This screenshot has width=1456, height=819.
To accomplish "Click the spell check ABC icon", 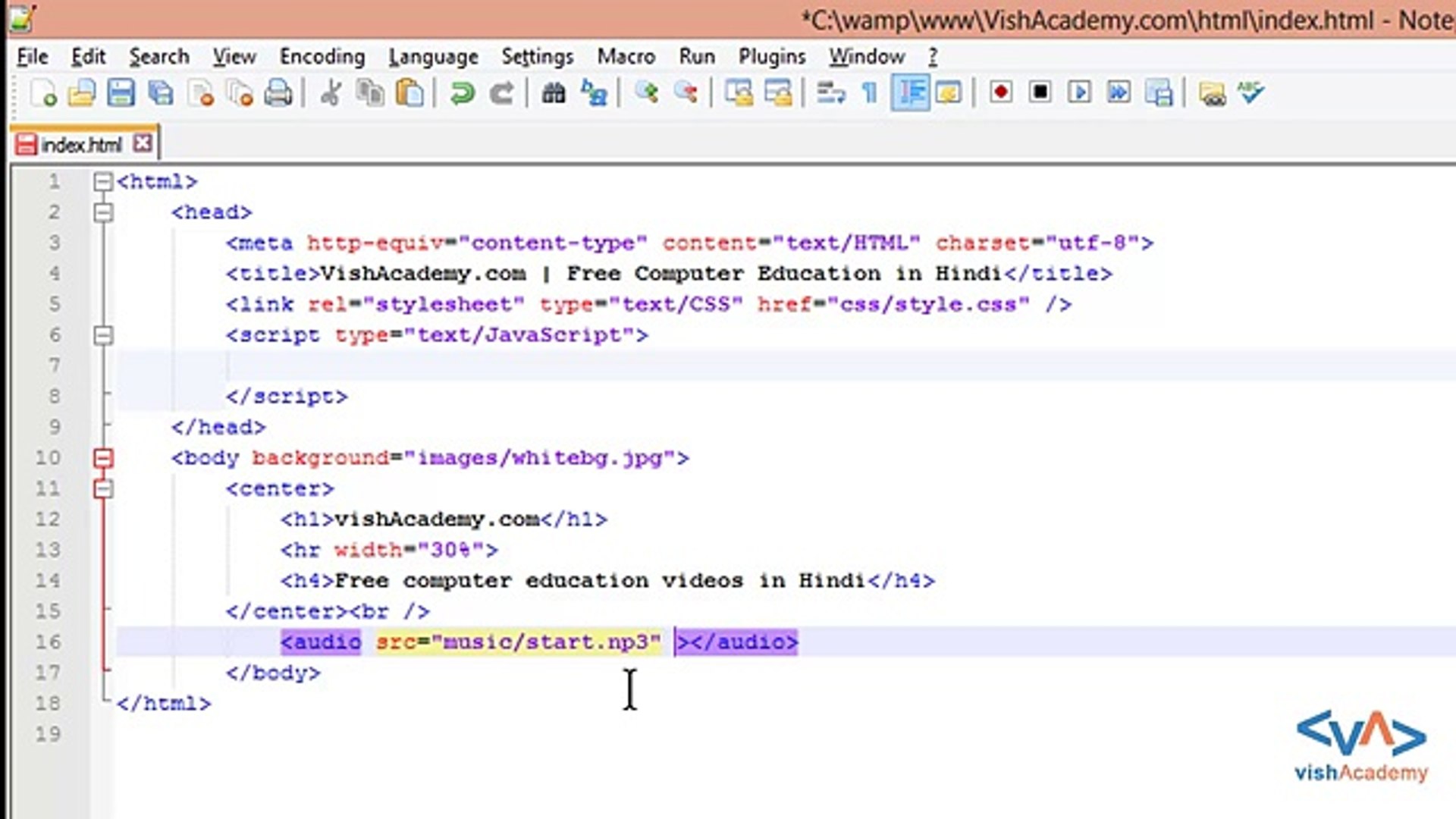I will [1250, 93].
